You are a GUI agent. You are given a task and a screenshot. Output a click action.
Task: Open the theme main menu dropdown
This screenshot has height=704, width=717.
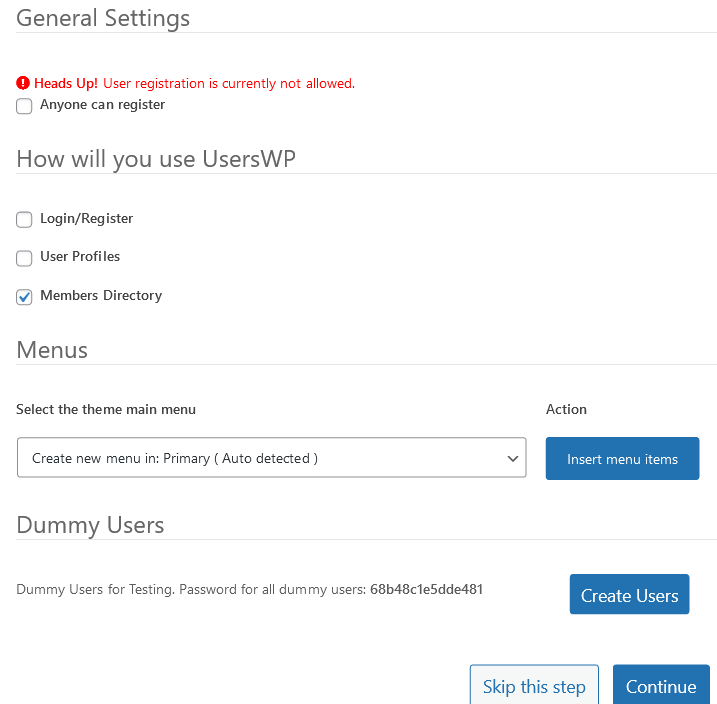272,458
